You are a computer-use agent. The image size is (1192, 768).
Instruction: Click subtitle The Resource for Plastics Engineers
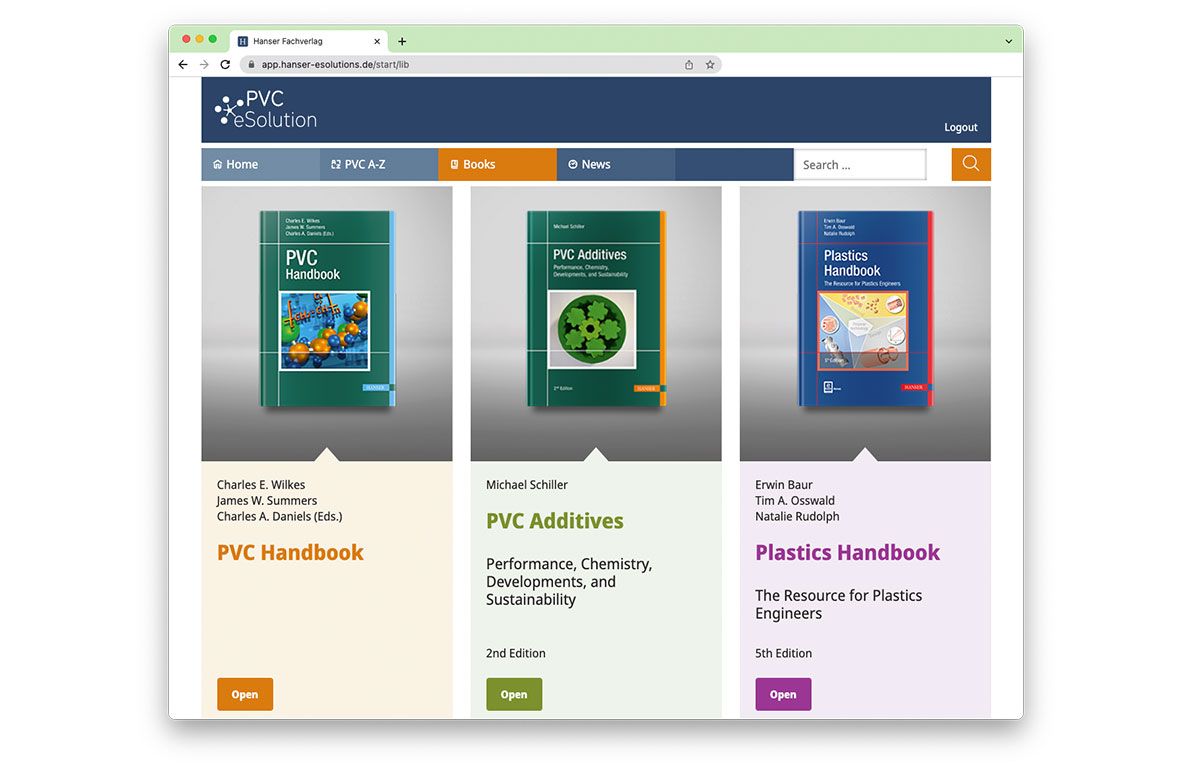point(839,605)
